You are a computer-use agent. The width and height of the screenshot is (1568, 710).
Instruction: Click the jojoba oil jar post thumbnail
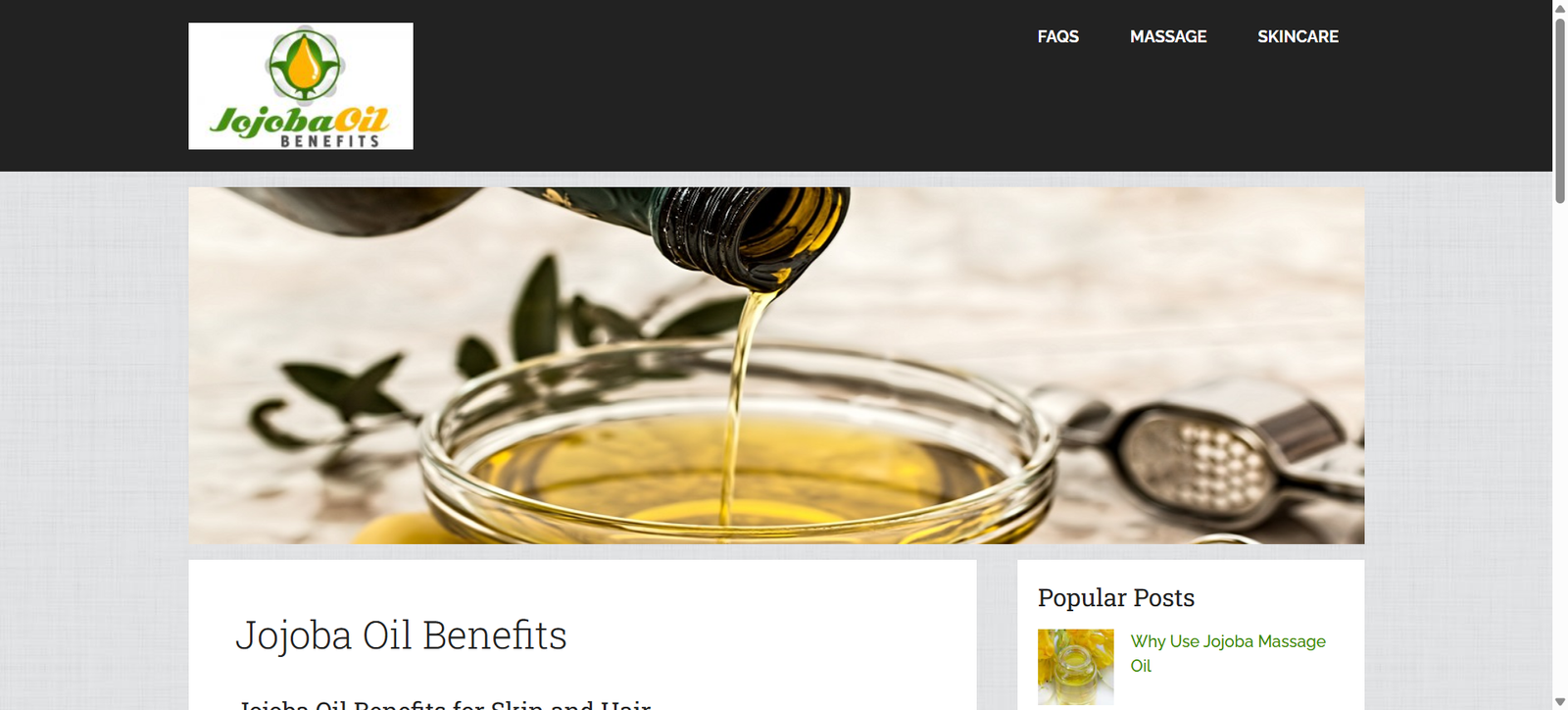pyautogui.click(x=1076, y=667)
